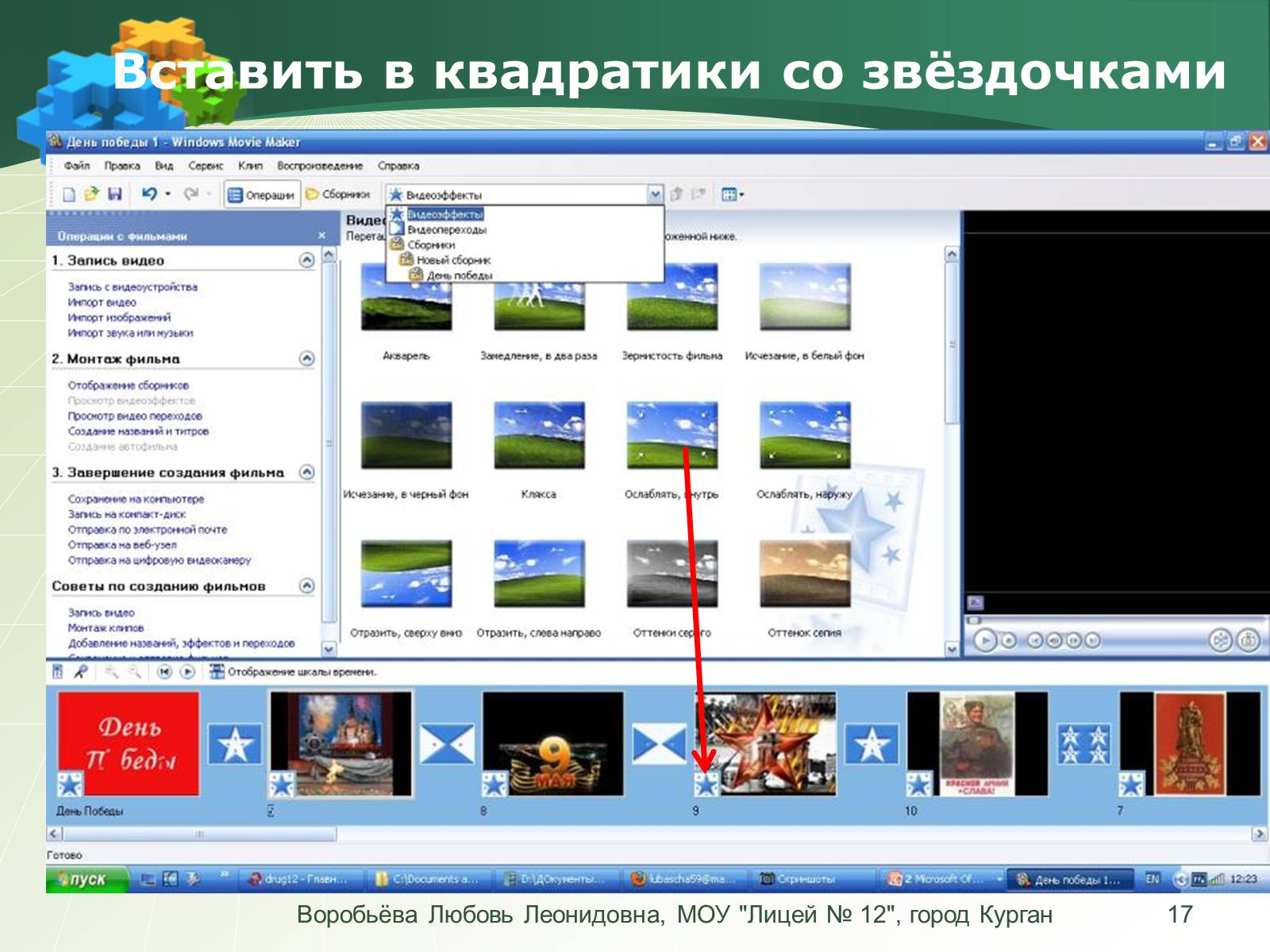Open the Справка menu

click(398, 166)
